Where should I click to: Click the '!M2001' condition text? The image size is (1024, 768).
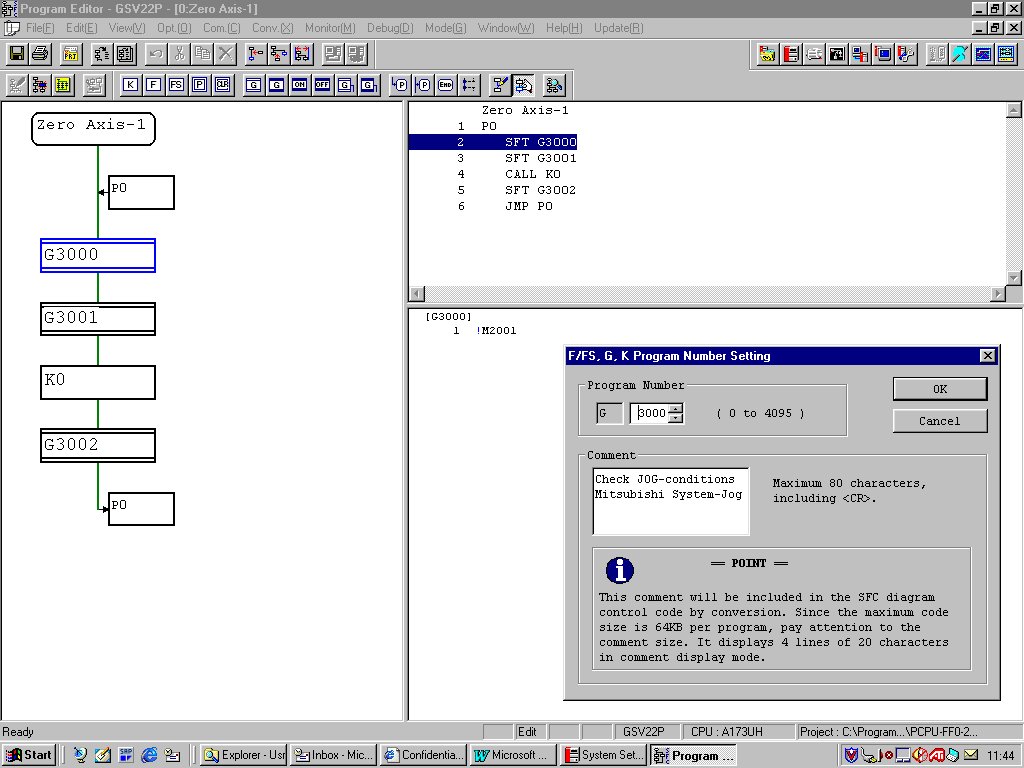point(497,330)
